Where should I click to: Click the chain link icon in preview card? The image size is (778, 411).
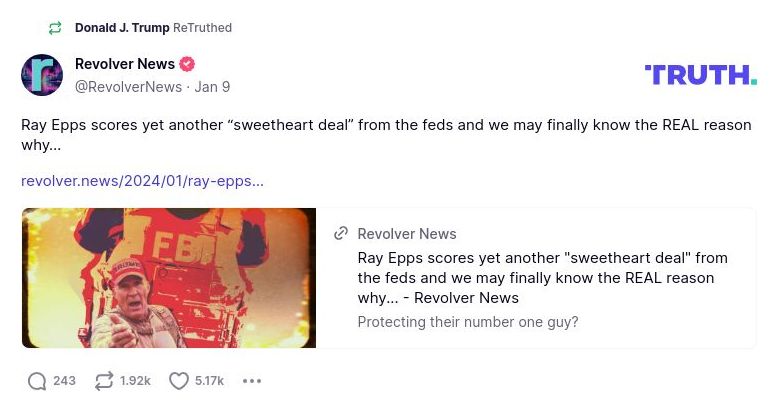point(341,233)
